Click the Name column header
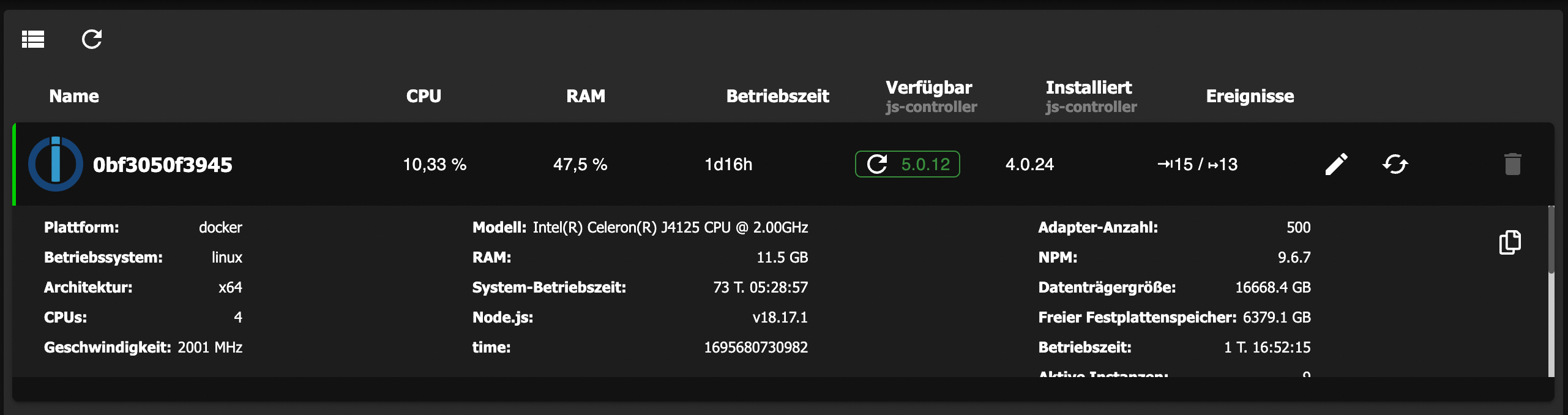Screen dimensions: 1568x415 74,96
